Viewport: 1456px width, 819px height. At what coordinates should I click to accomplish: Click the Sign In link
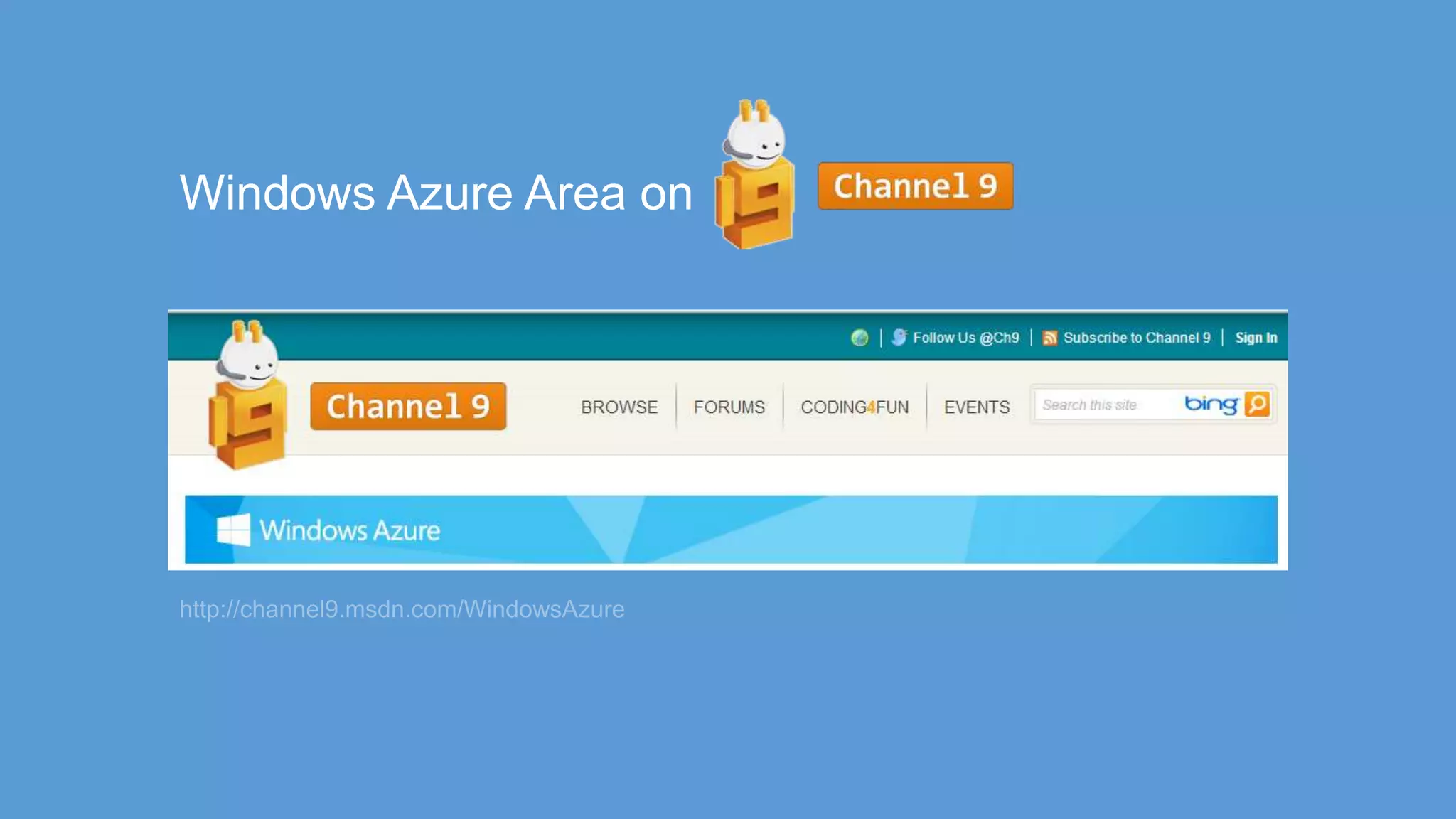pos(1256,338)
